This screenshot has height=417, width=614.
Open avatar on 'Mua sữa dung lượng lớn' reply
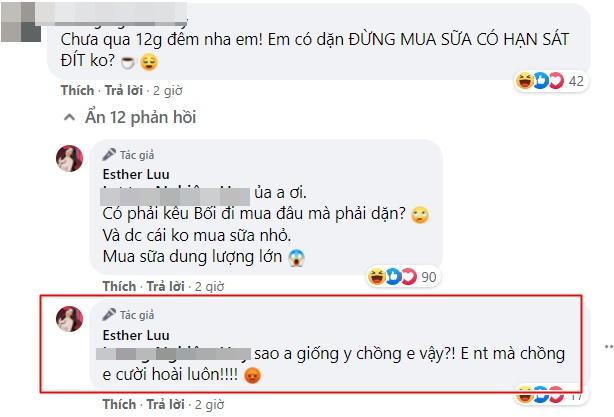pyautogui.click(x=71, y=159)
